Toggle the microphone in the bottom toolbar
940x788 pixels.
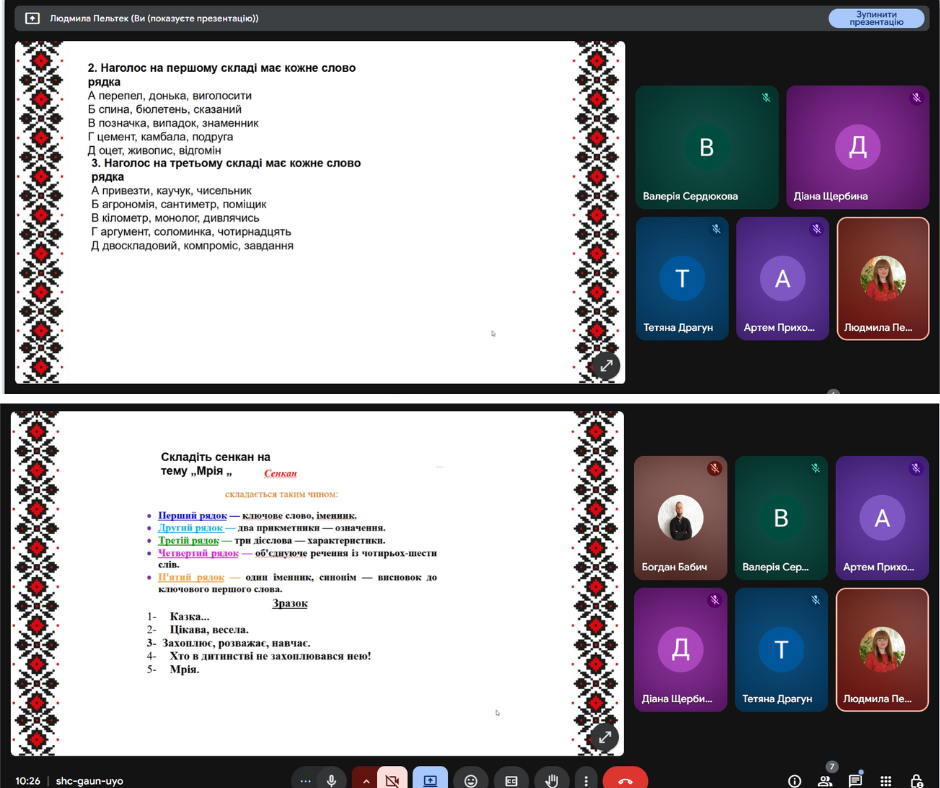pyautogui.click(x=331, y=780)
